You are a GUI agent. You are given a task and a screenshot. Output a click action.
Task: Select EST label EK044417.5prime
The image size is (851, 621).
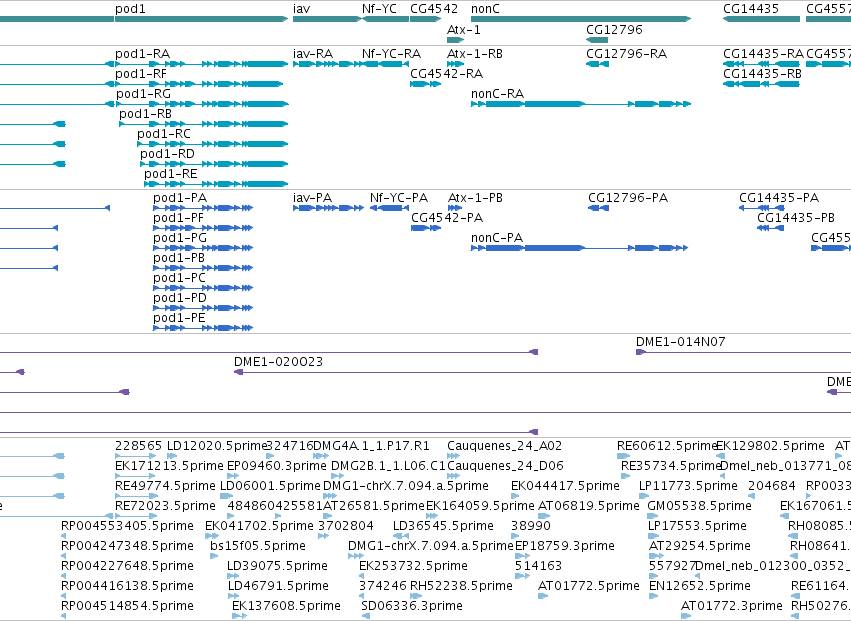point(566,486)
